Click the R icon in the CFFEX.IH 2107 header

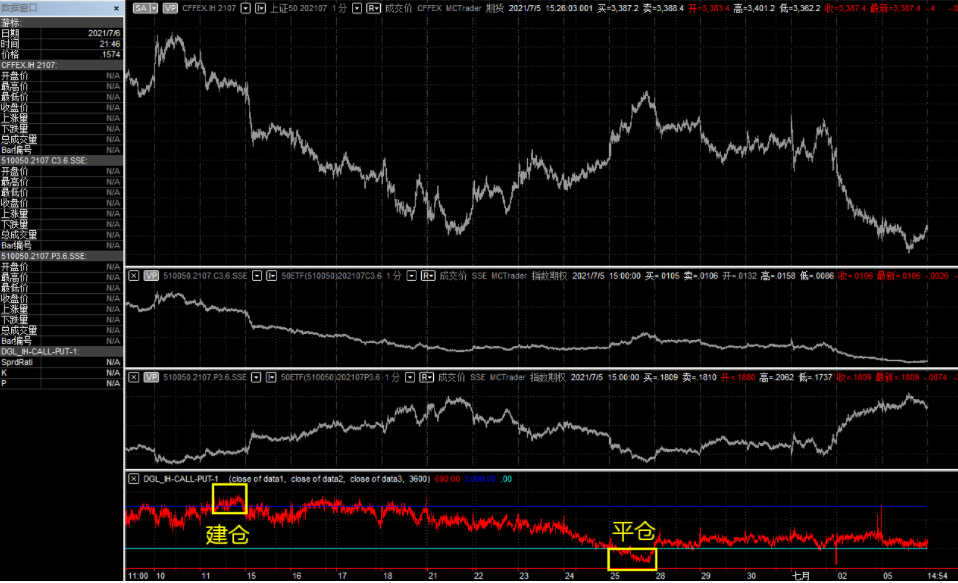[x=373, y=9]
